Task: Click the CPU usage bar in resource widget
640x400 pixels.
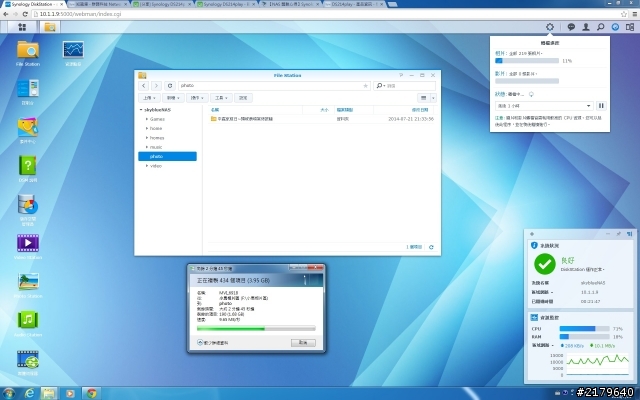Action: pos(584,329)
